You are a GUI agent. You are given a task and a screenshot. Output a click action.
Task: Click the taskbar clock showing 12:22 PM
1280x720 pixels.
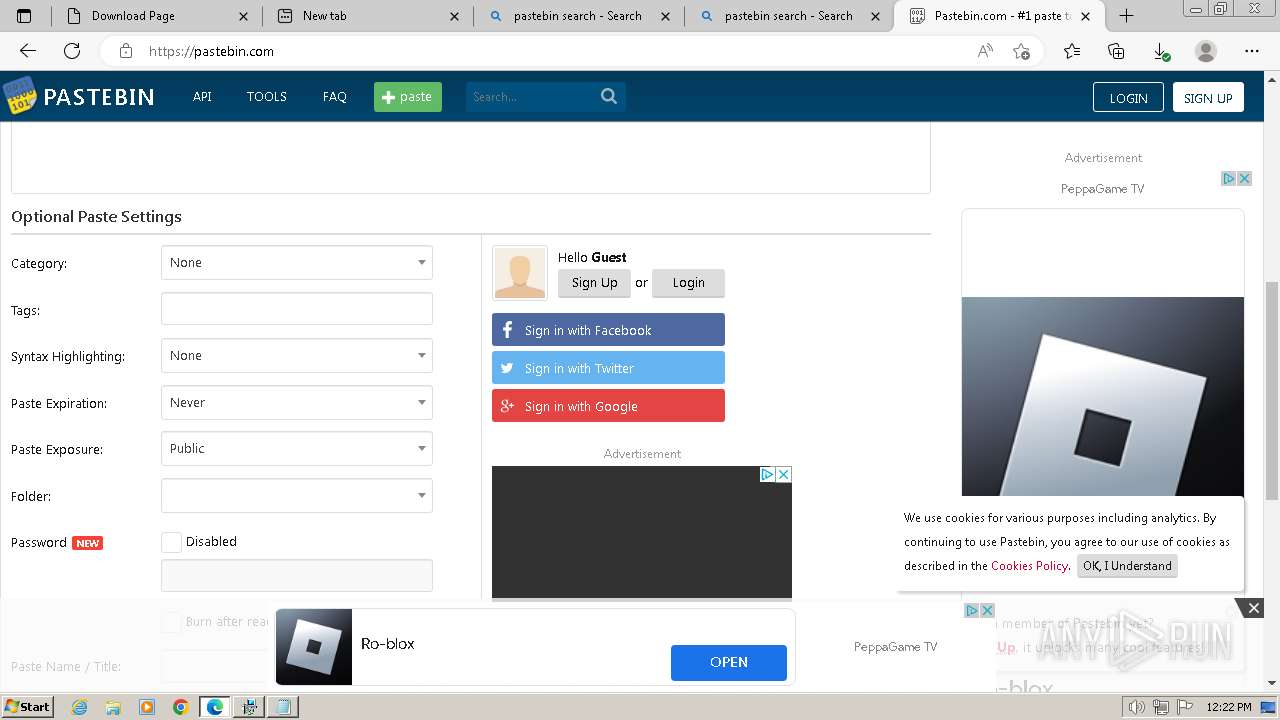point(1229,707)
